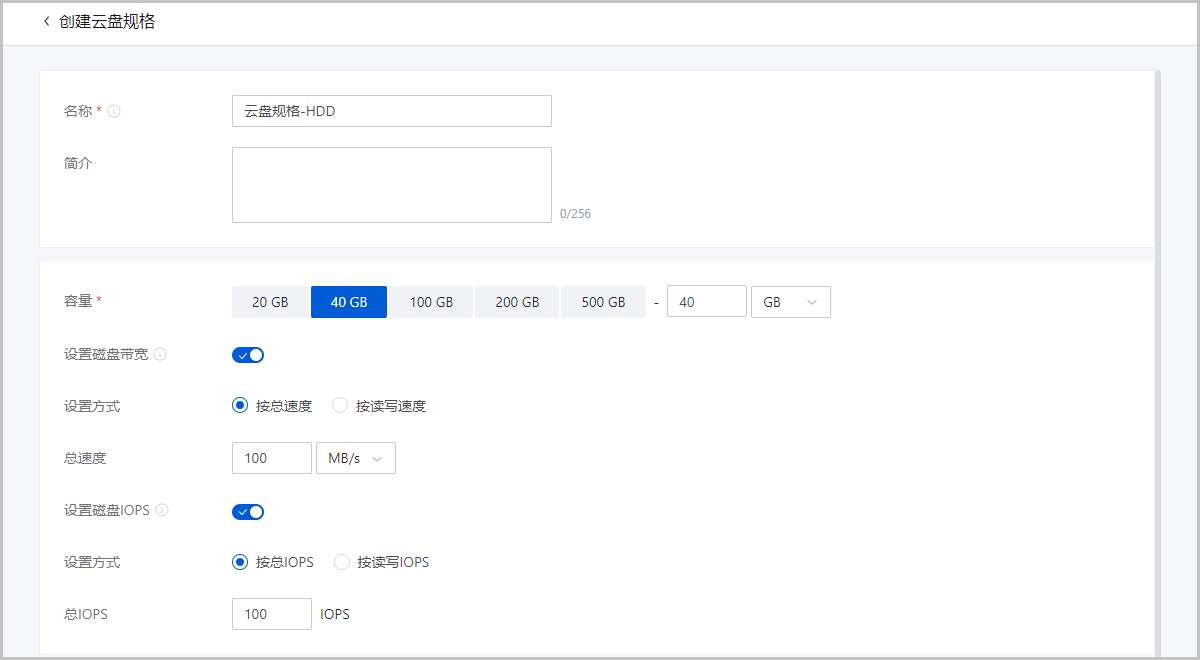The width and height of the screenshot is (1200, 660).
Task: Select the 按读写IOPS radio option
Action: click(x=342, y=562)
